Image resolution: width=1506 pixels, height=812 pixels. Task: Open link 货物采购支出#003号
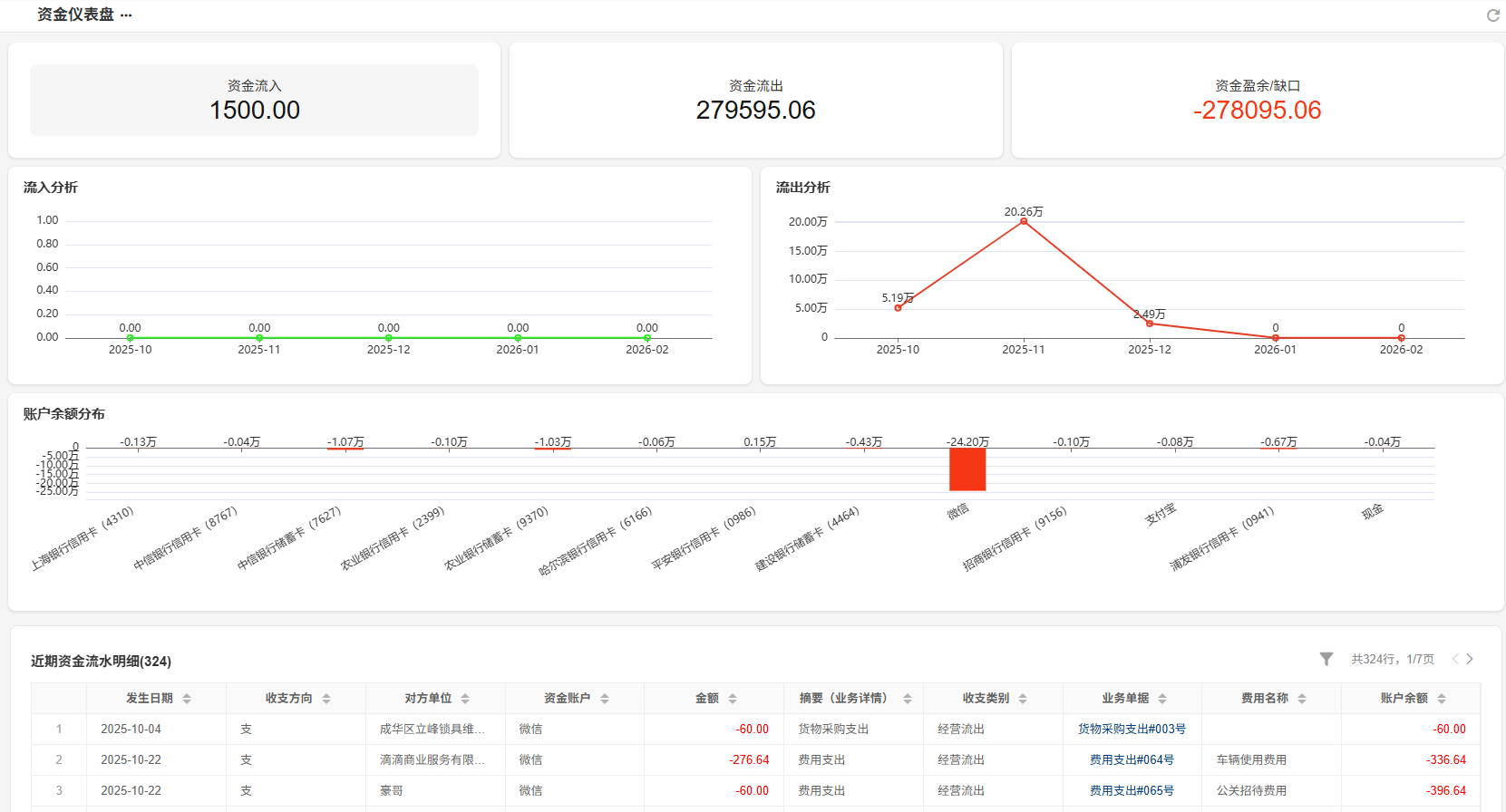click(1132, 729)
